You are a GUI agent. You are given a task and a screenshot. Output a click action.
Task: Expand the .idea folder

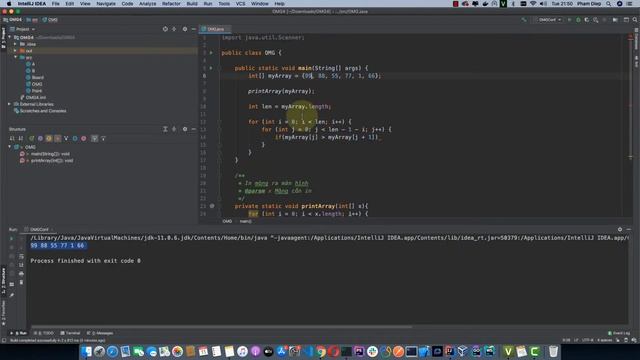(x=15, y=44)
